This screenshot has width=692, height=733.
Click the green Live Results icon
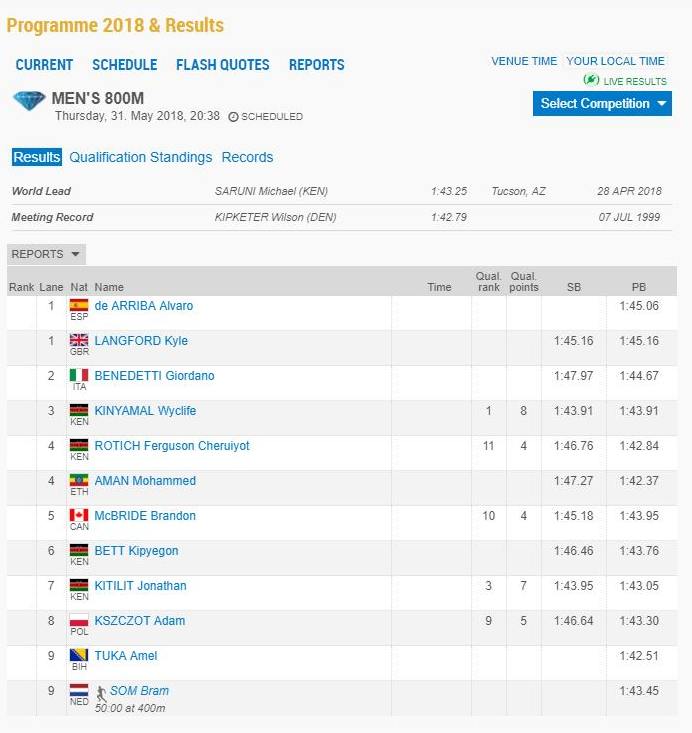(591, 80)
